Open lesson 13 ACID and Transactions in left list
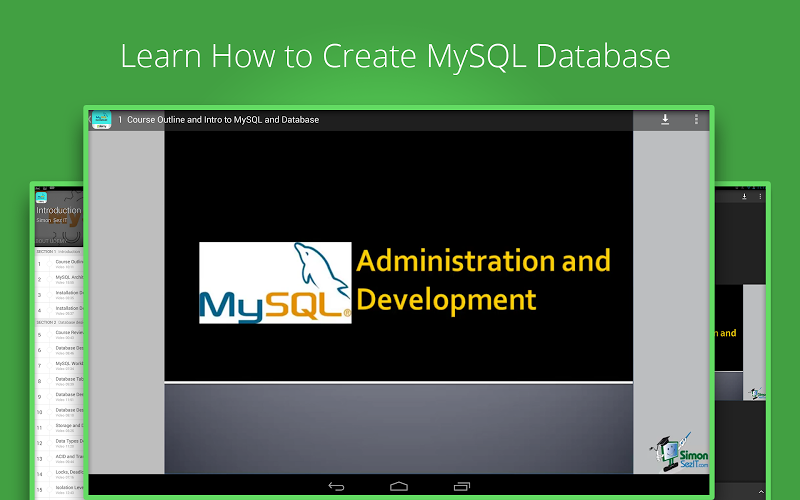 59,458
